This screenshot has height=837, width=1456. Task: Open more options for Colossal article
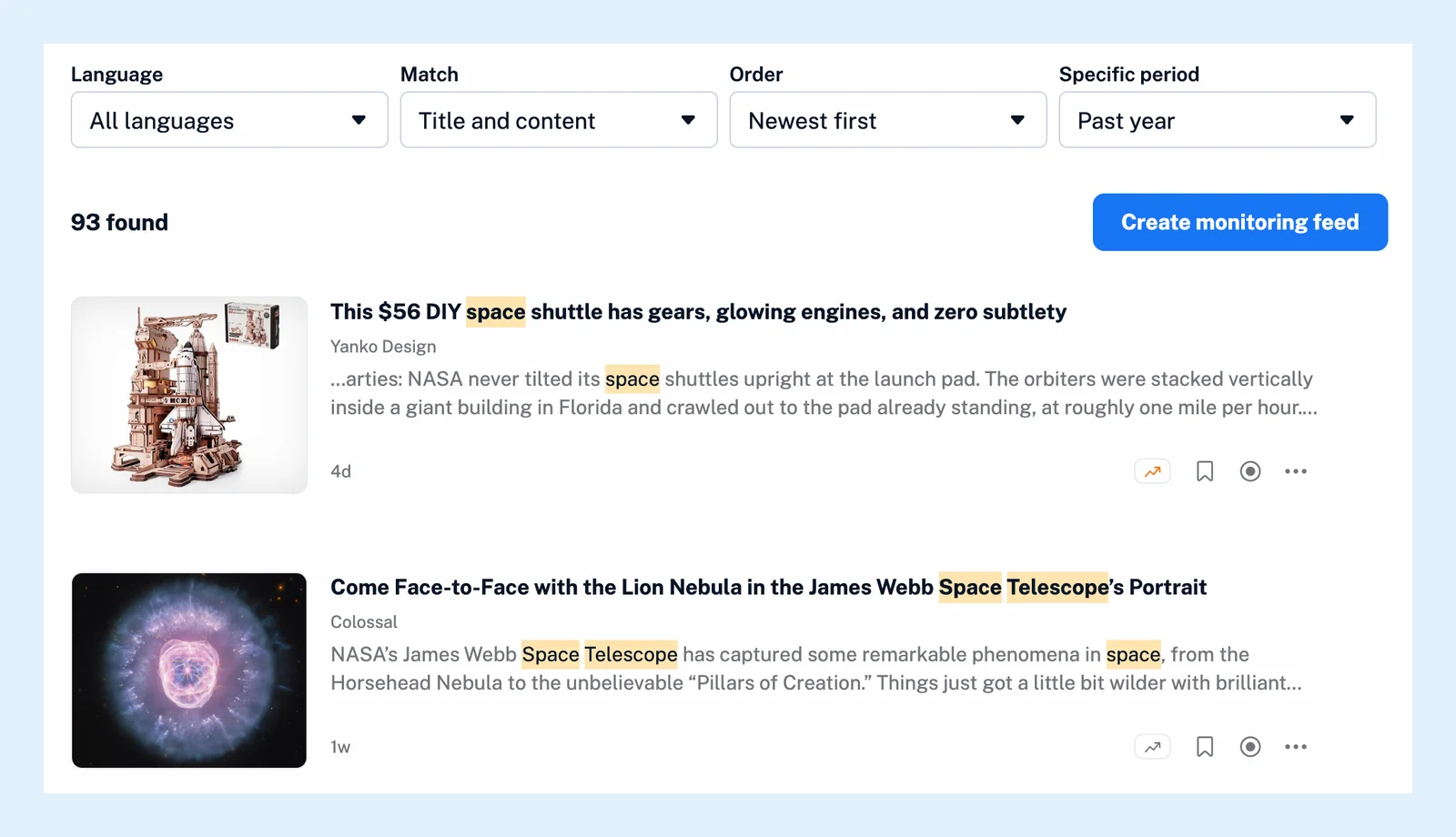(1296, 747)
